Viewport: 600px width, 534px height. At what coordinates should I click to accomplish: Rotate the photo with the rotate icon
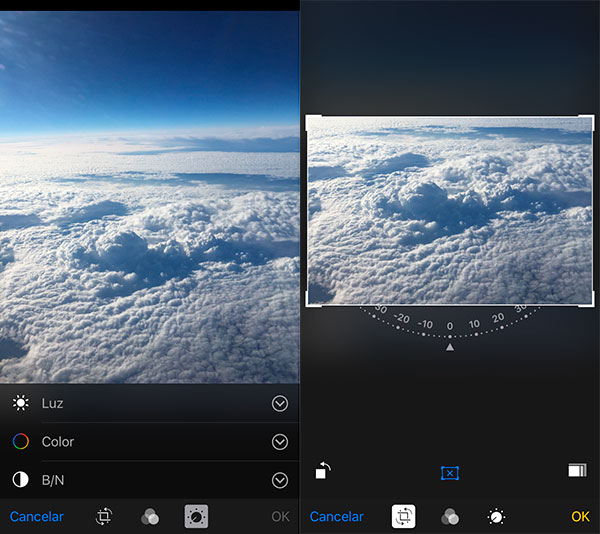[323, 470]
